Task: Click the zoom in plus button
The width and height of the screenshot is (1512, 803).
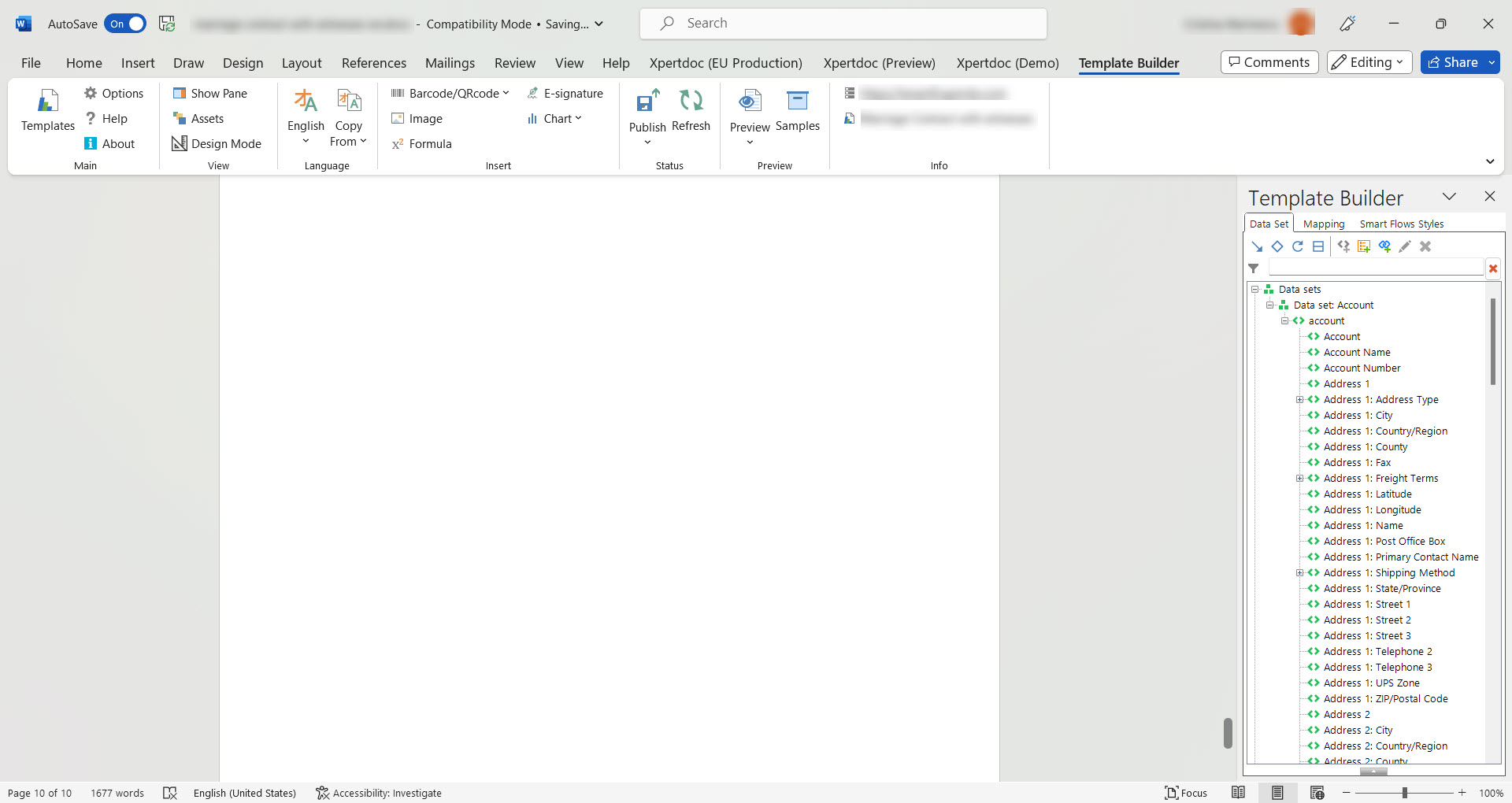Action: point(1462,793)
